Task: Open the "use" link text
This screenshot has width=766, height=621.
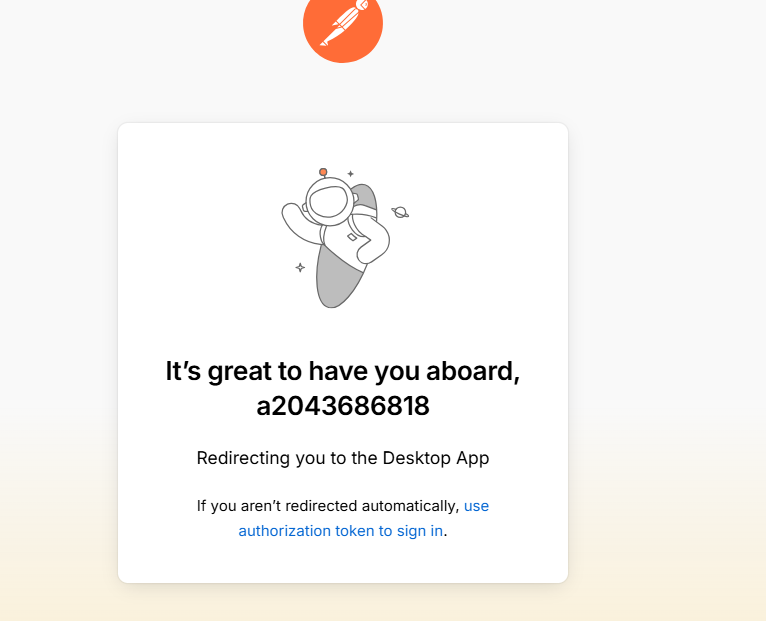Action: pos(476,506)
